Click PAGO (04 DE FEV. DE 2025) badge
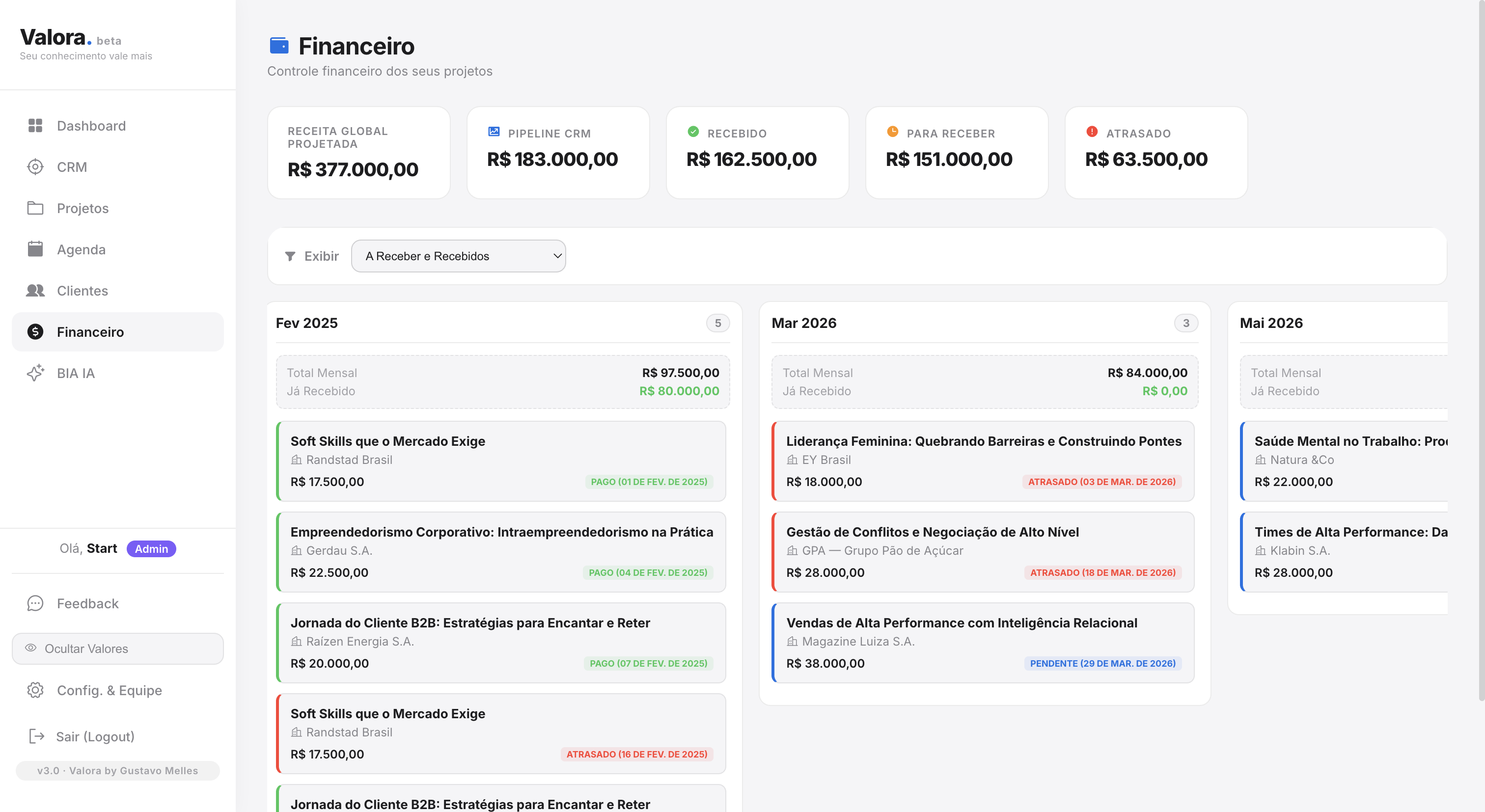The height and width of the screenshot is (812, 1485). click(648, 572)
